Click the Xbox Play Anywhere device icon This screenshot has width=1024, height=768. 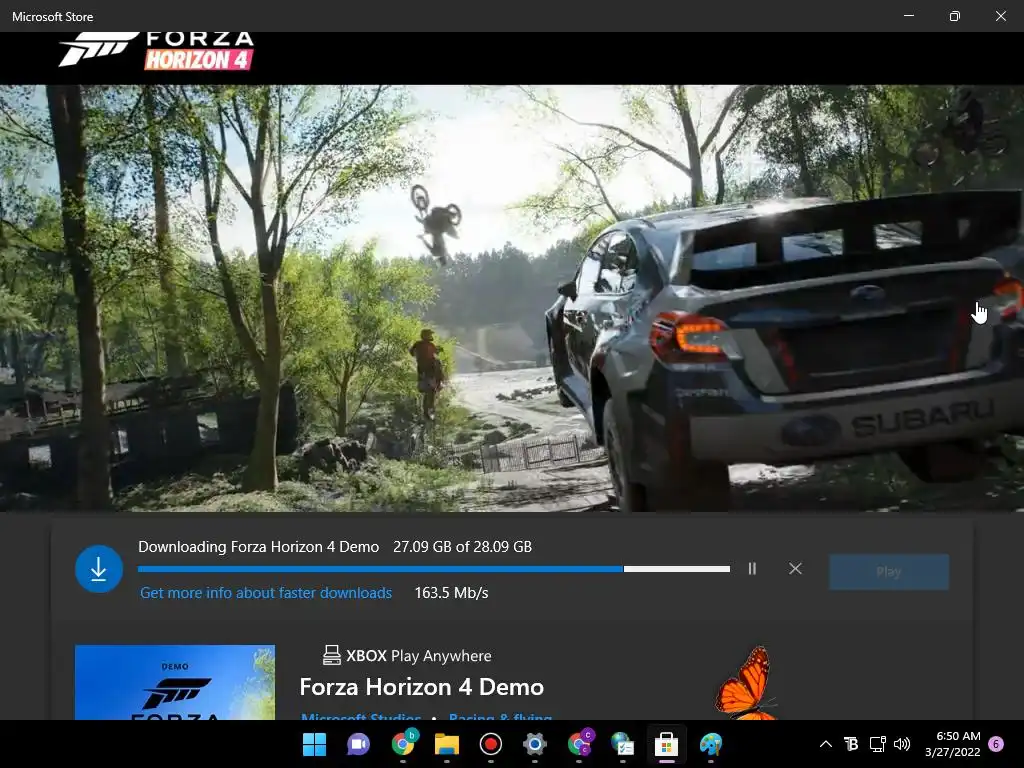[332, 655]
